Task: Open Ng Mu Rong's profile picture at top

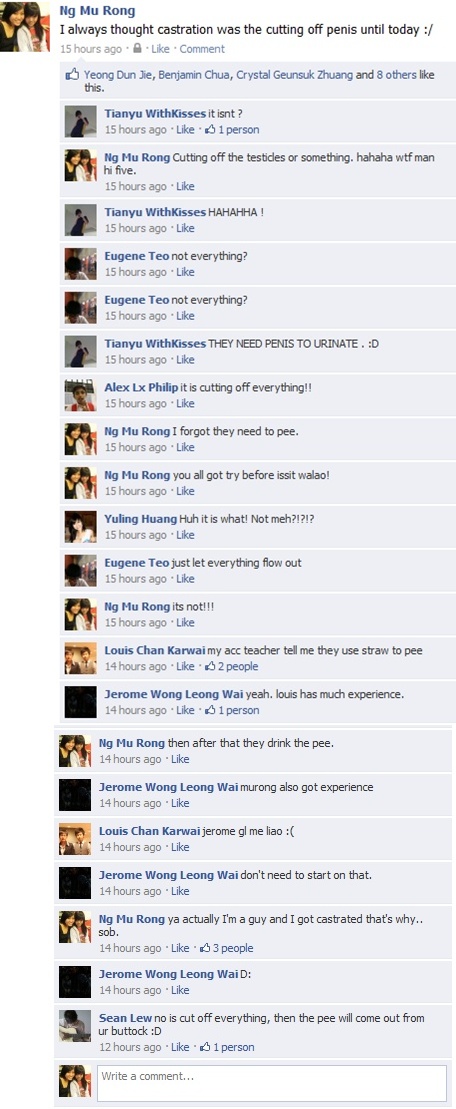Action: click(x=24, y=27)
